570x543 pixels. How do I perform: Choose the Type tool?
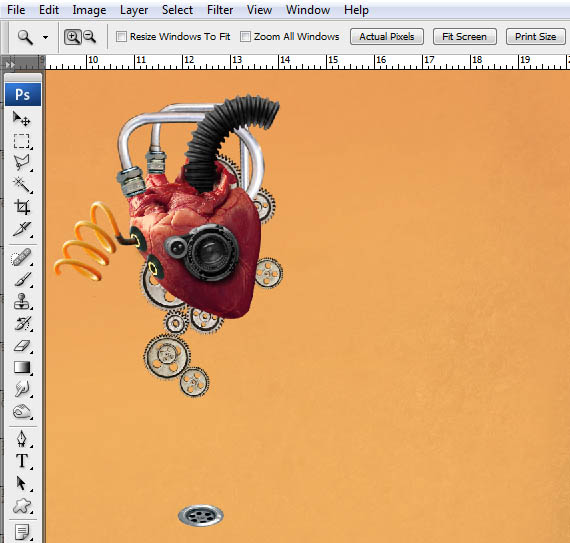(x=22, y=461)
